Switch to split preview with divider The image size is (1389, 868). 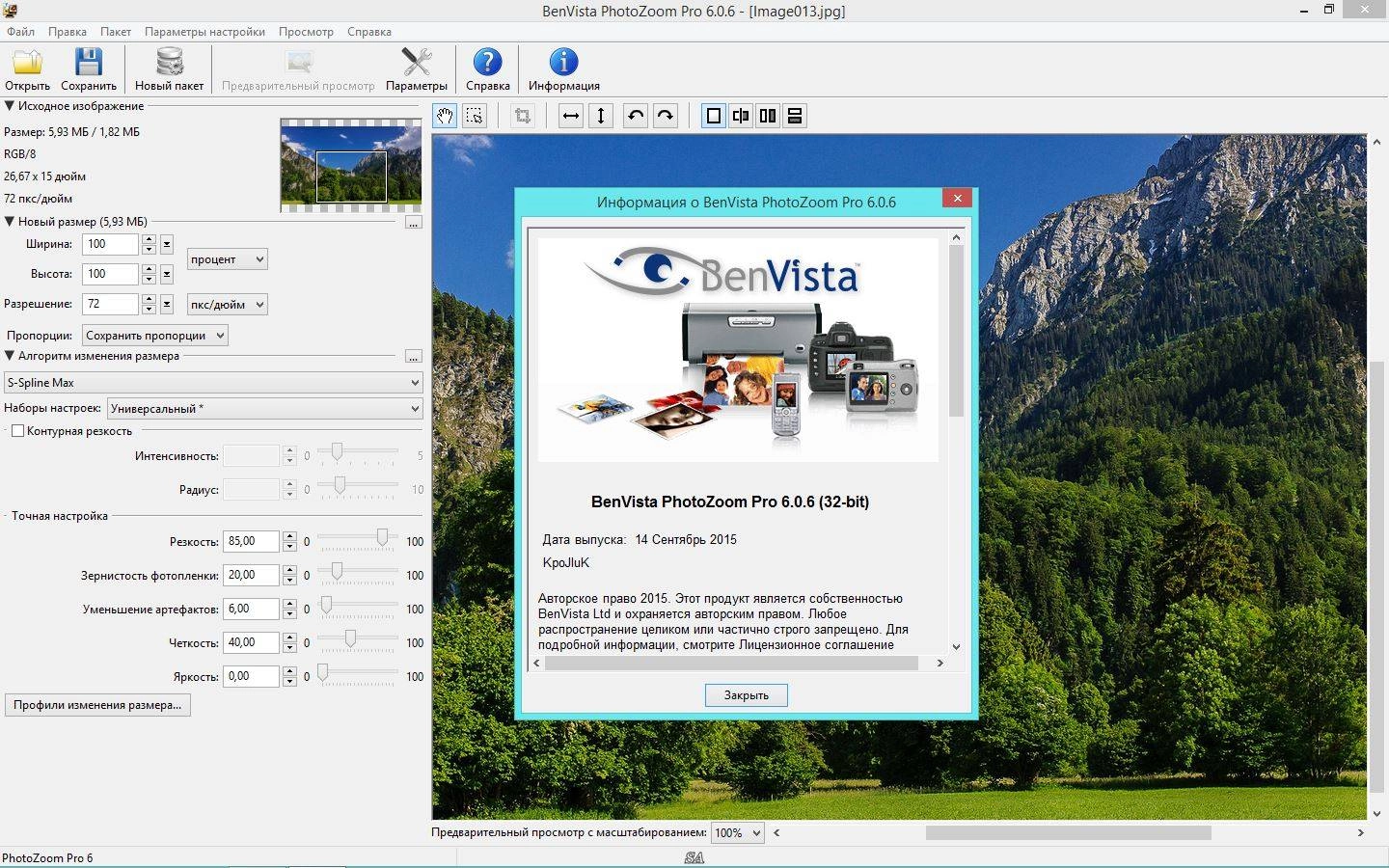741,116
